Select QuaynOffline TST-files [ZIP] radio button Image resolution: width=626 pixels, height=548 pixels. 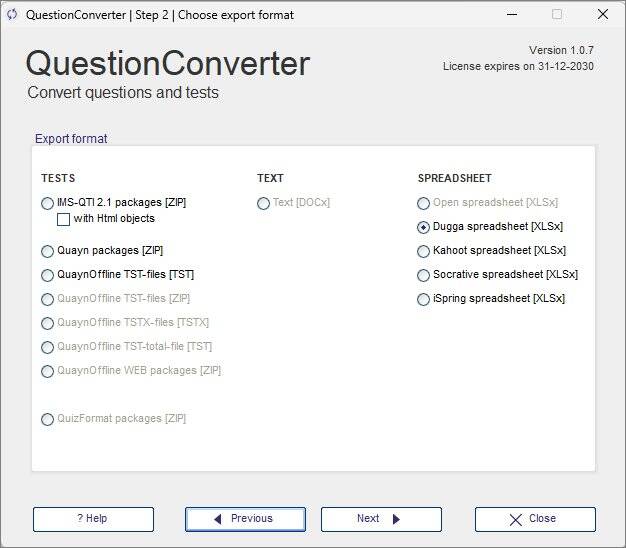[x=48, y=299]
